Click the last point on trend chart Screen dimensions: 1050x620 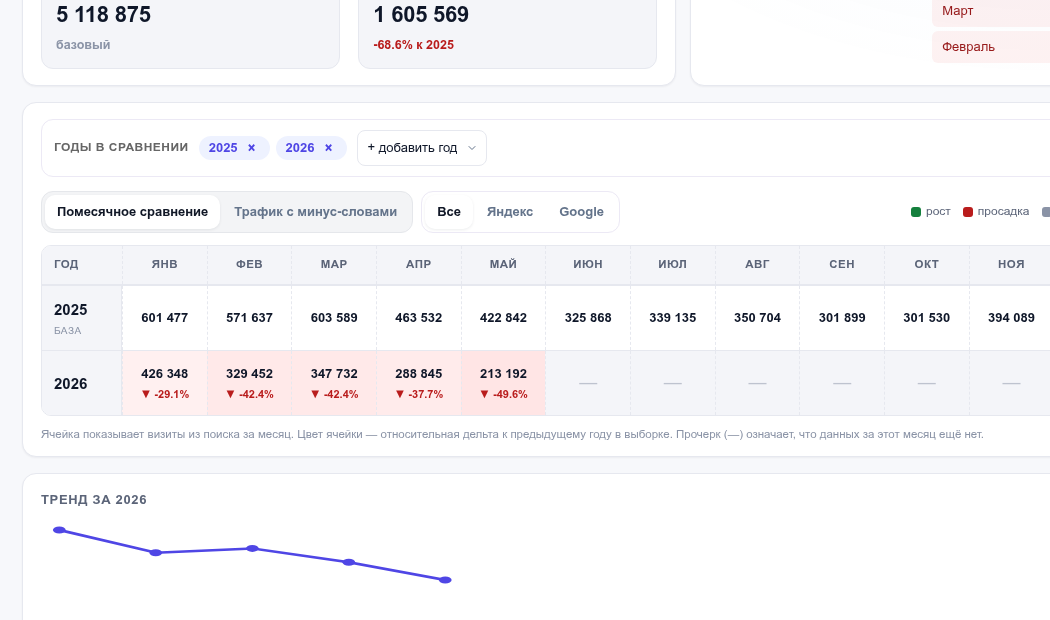(x=445, y=580)
